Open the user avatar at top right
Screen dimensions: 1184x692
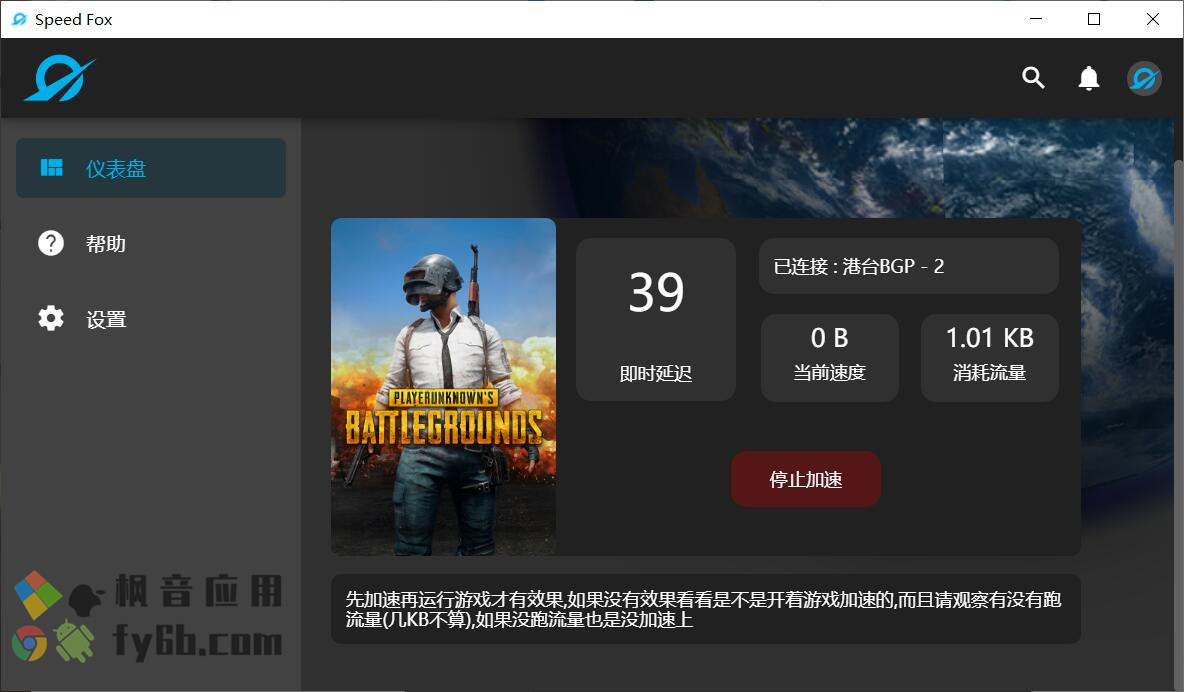(1144, 78)
